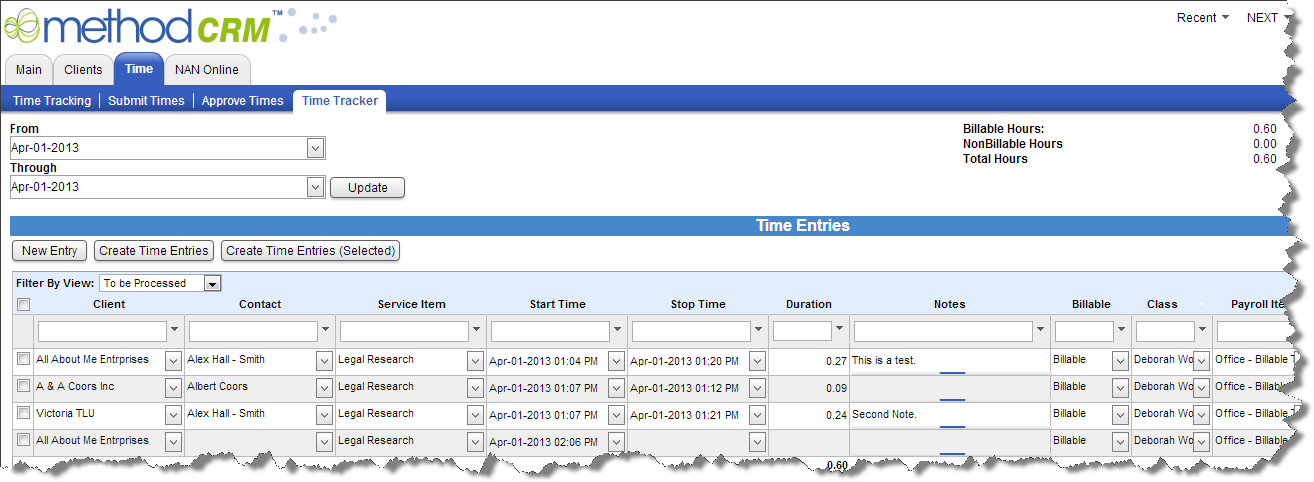This screenshot has width=1314, height=482.
Task: Toggle the select-all checkbox in header
Action: click(23, 305)
